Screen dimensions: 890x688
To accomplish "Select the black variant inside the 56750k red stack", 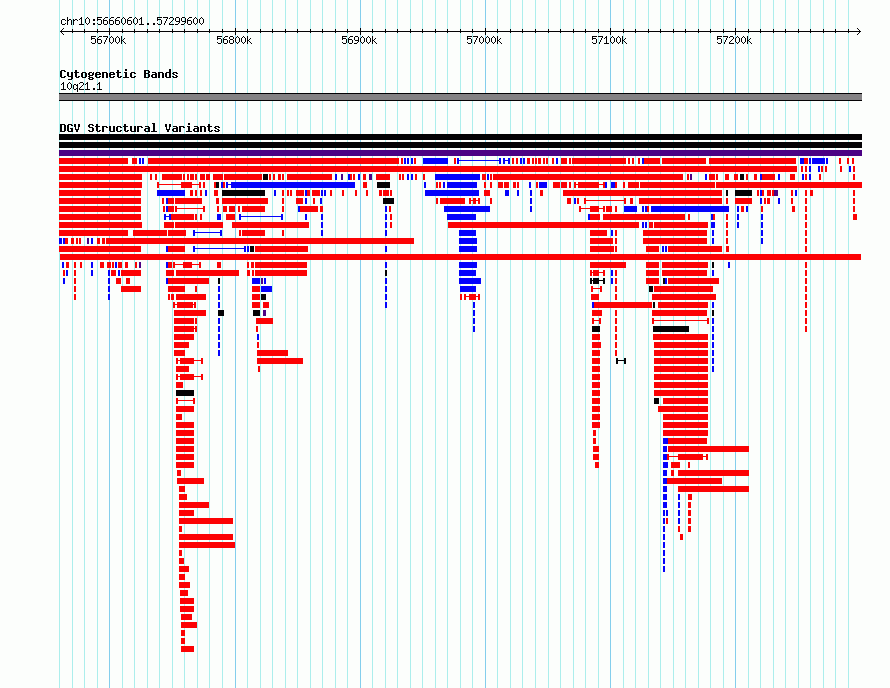I will click(185, 393).
